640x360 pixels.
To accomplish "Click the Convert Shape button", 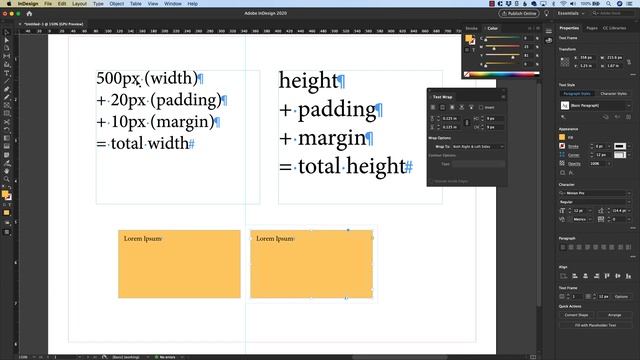I will point(576,315).
